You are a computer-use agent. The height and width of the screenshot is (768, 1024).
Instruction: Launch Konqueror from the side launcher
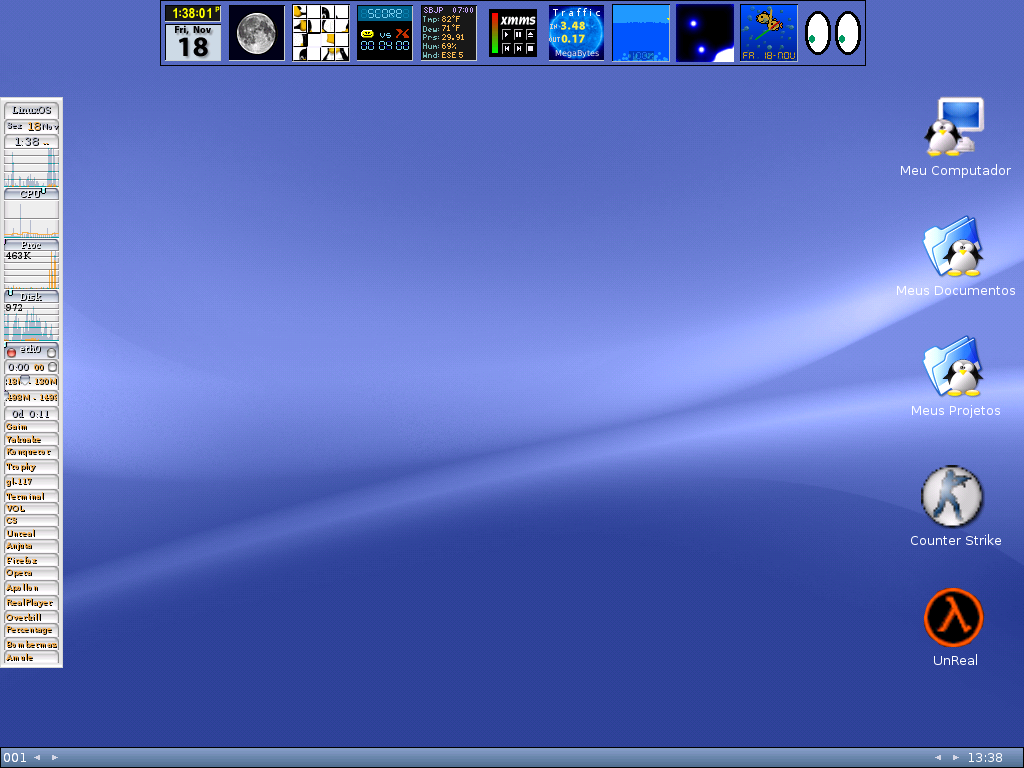[x=31, y=452]
